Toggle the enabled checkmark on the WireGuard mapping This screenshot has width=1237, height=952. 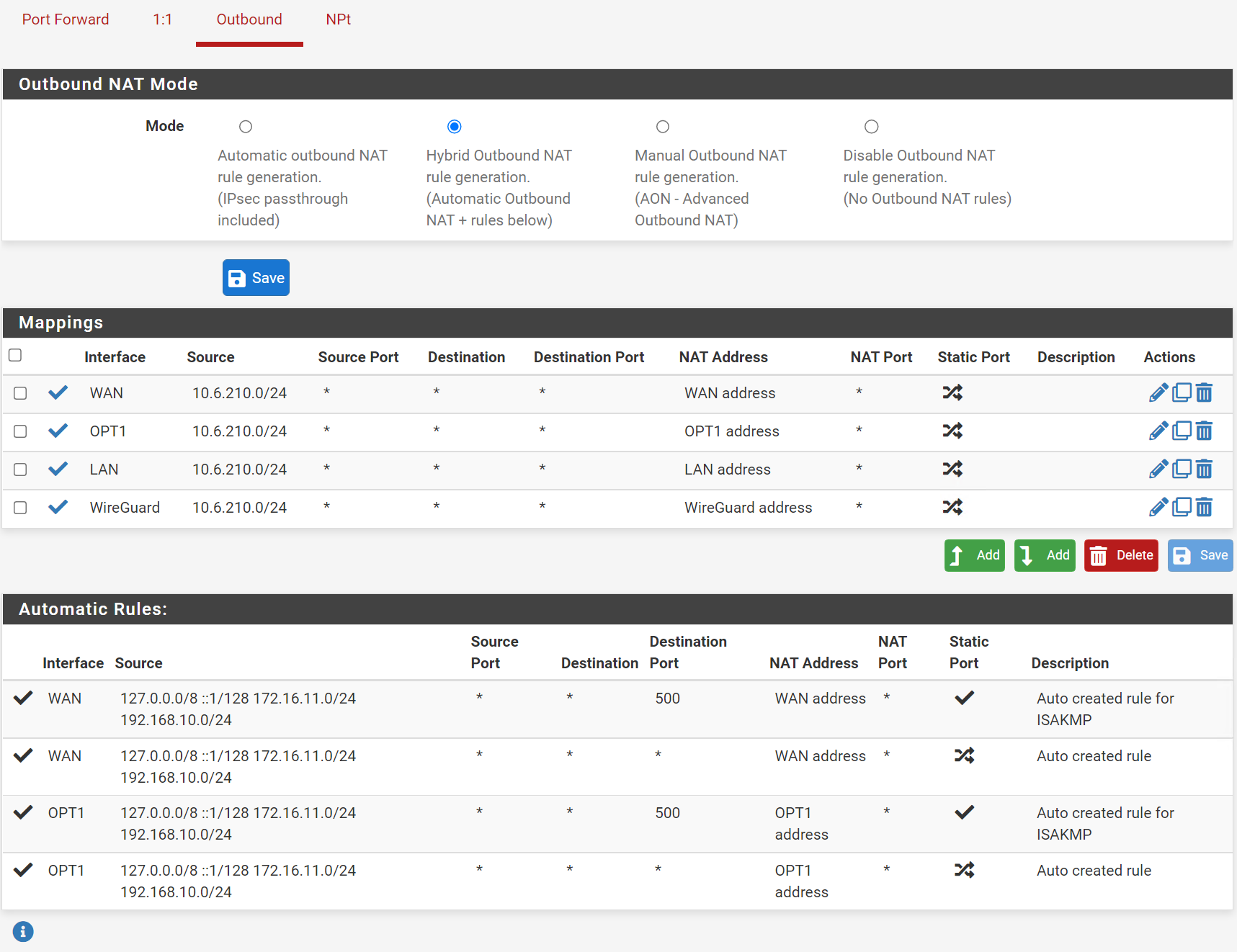58,507
